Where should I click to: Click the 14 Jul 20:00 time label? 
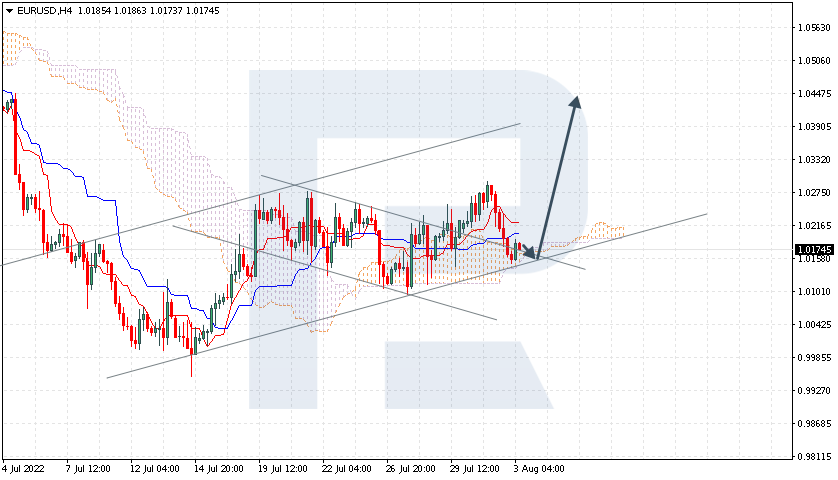coord(219,469)
